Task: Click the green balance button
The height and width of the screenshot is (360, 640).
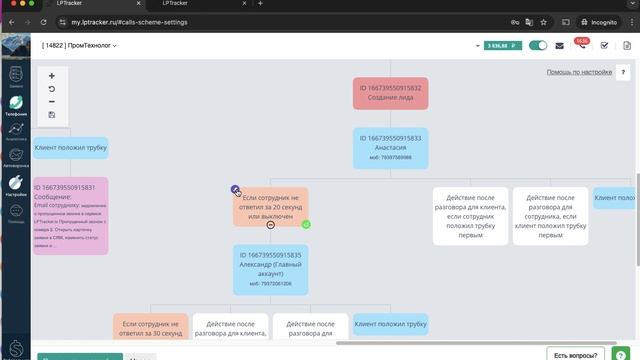Action: pos(503,46)
